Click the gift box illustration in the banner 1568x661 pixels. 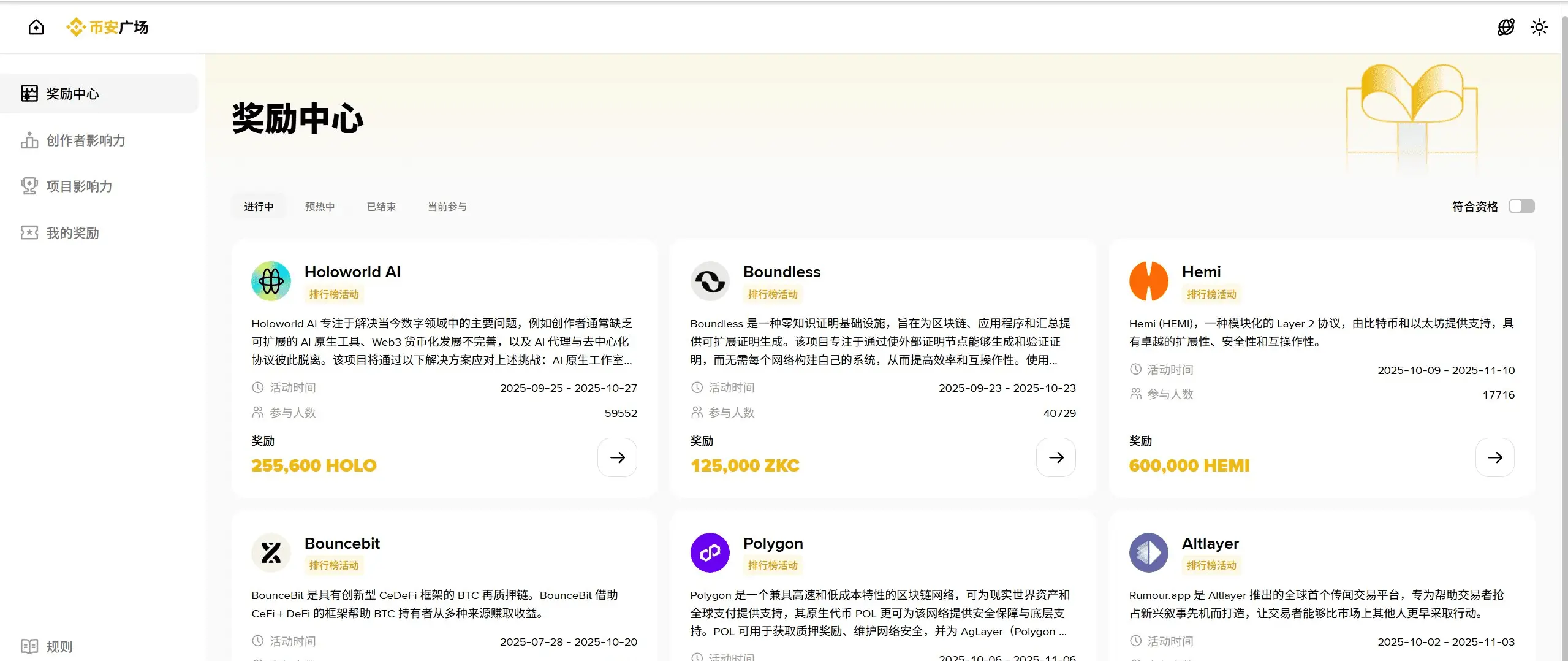1411,117
